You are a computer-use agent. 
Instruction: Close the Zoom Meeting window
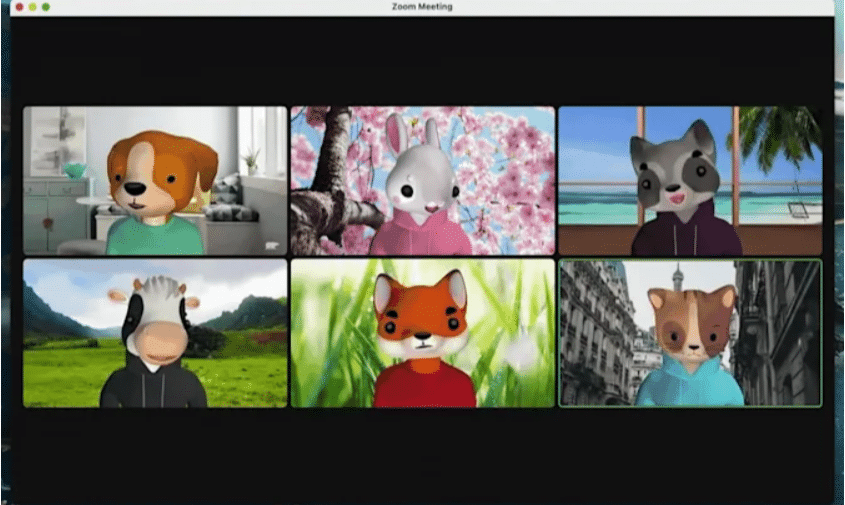pyautogui.click(x=18, y=7)
